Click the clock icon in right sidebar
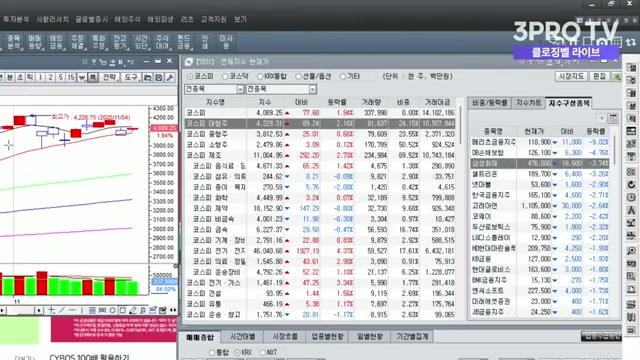Screen dimensions: 640x360 coord(631,198)
